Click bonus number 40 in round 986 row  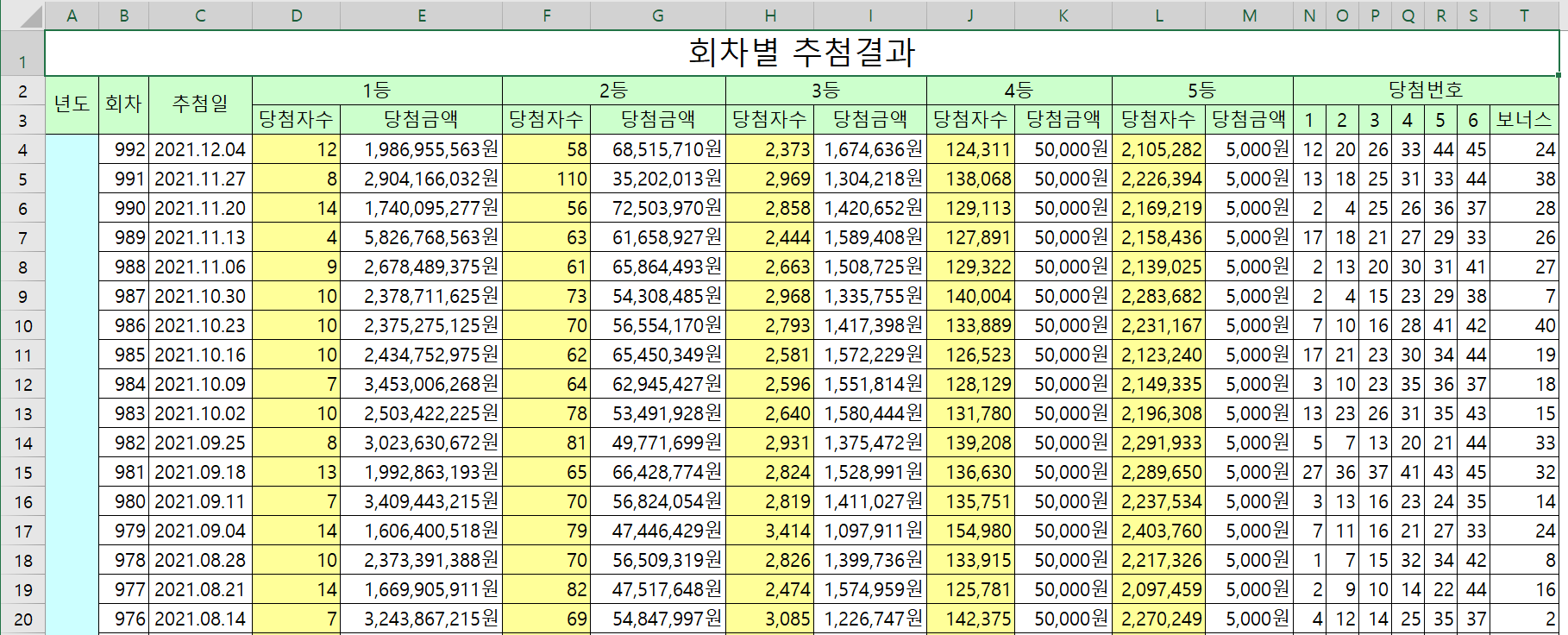[1523, 325]
